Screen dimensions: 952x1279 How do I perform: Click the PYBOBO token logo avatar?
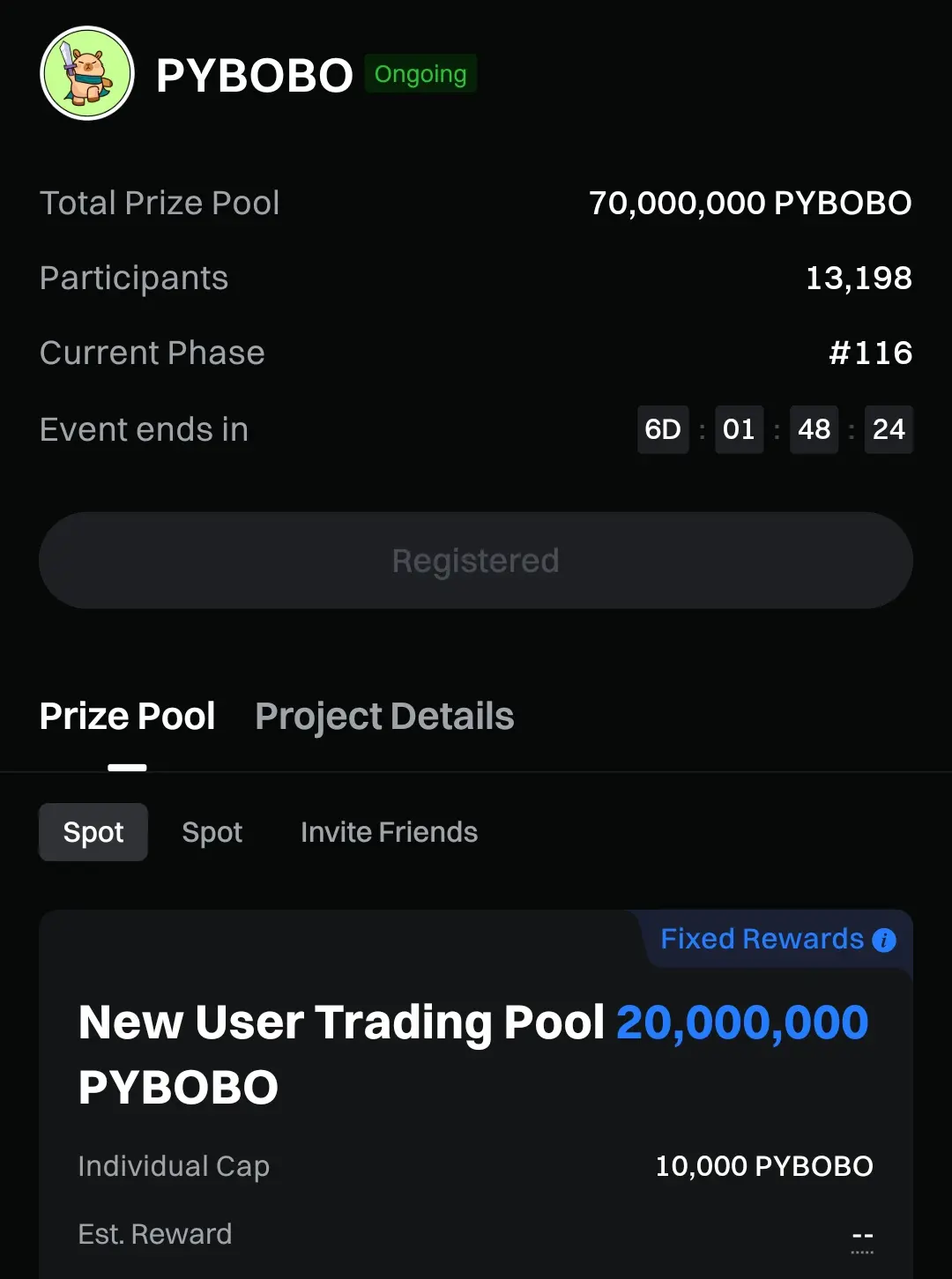[x=87, y=73]
